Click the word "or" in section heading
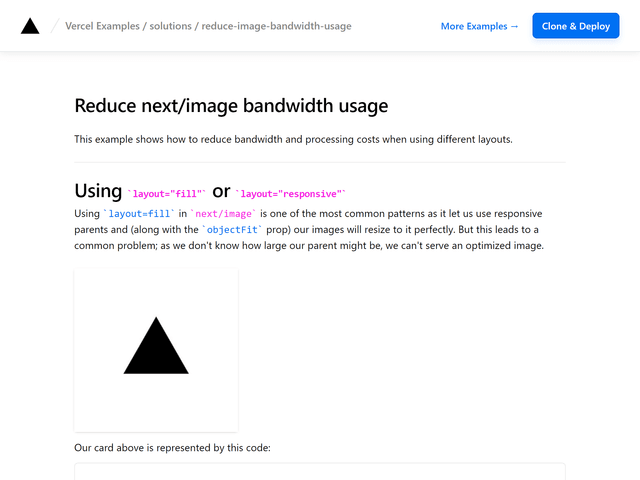Screen dimensions: 640x480 [x=221, y=191]
